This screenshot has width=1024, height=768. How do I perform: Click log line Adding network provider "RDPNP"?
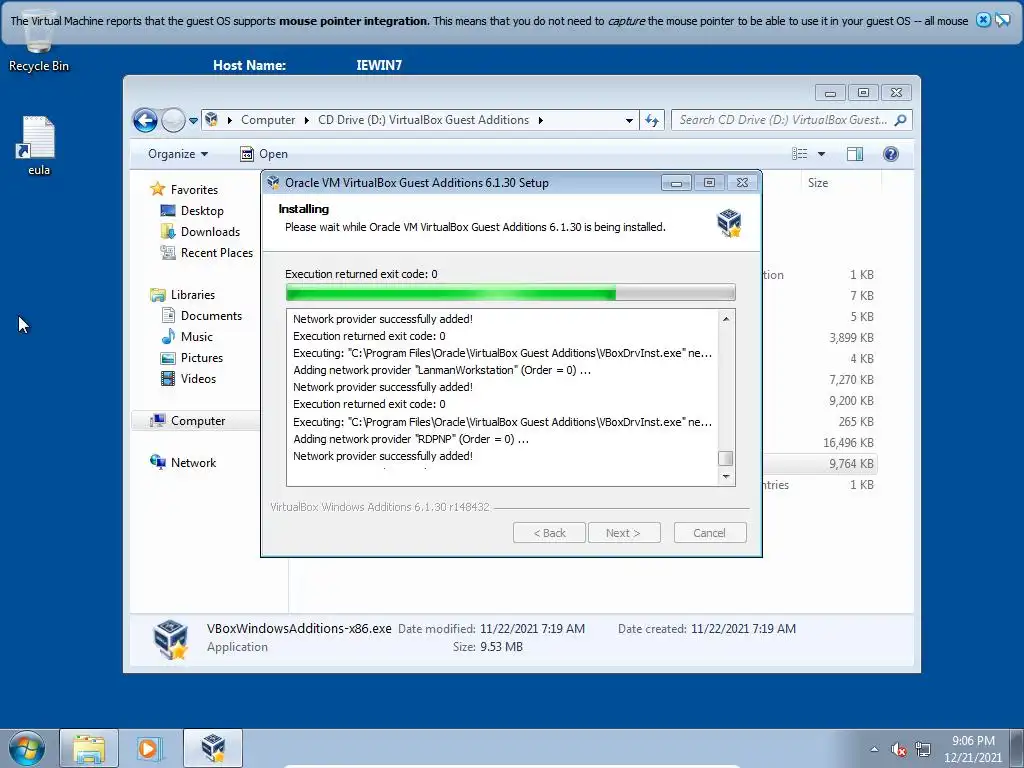tap(411, 440)
